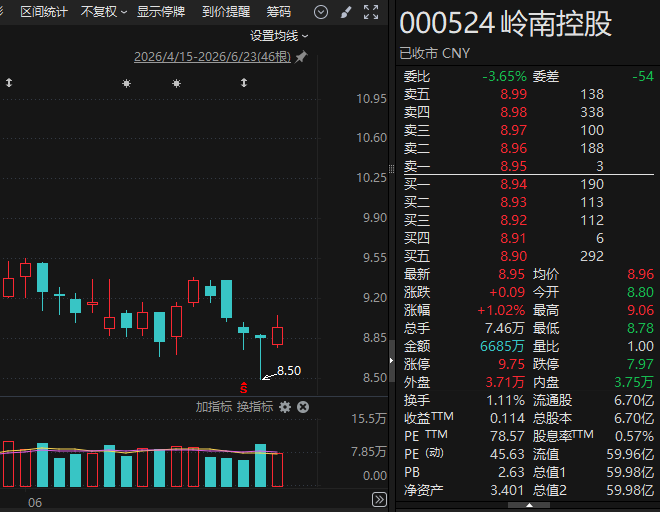
Task: Expand the 设置均线 moving average dropdown
Action: (x=279, y=36)
